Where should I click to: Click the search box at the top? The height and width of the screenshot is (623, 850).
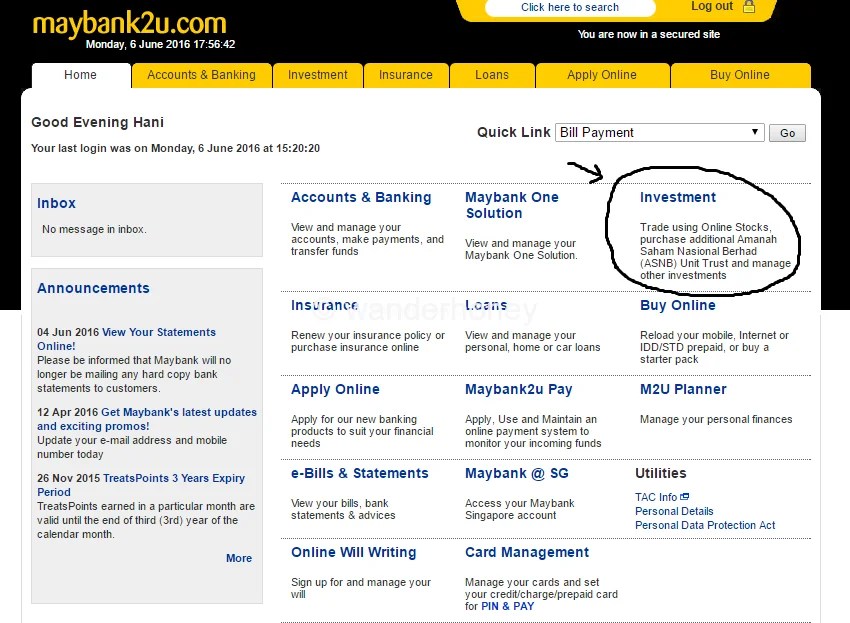pyautogui.click(x=570, y=8)
